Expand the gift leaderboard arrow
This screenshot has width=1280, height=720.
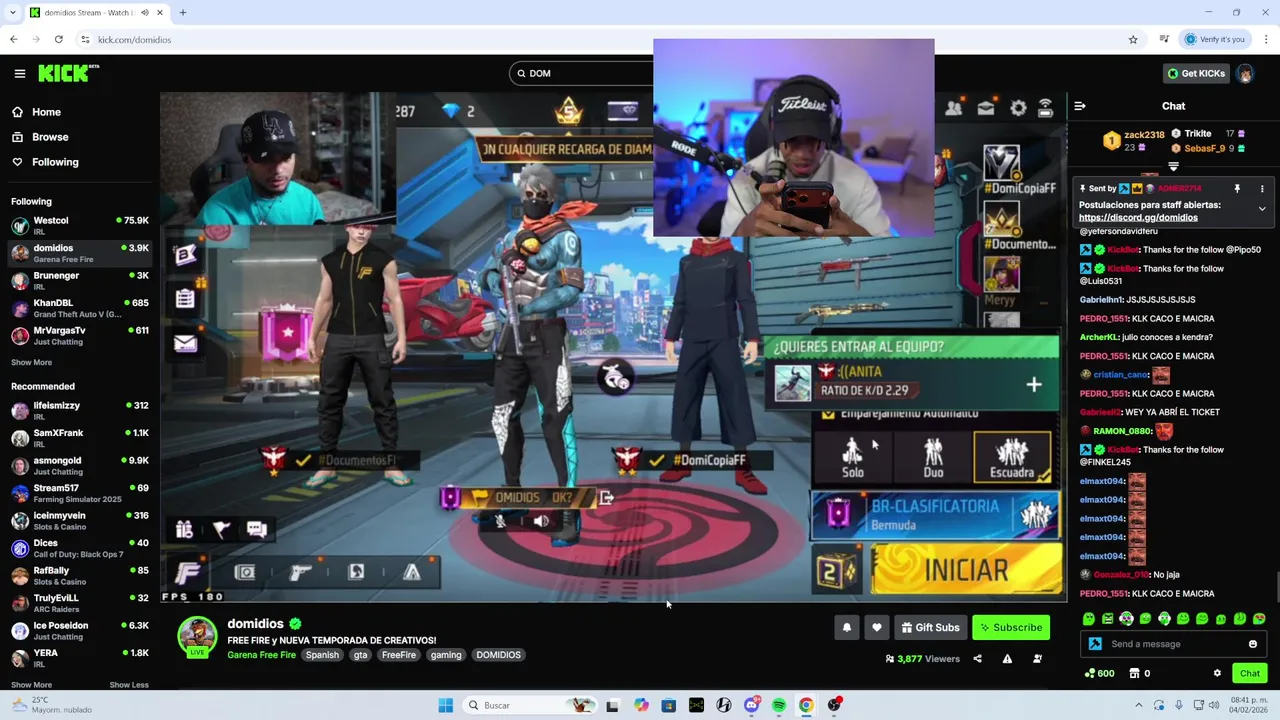(1173, 167)
